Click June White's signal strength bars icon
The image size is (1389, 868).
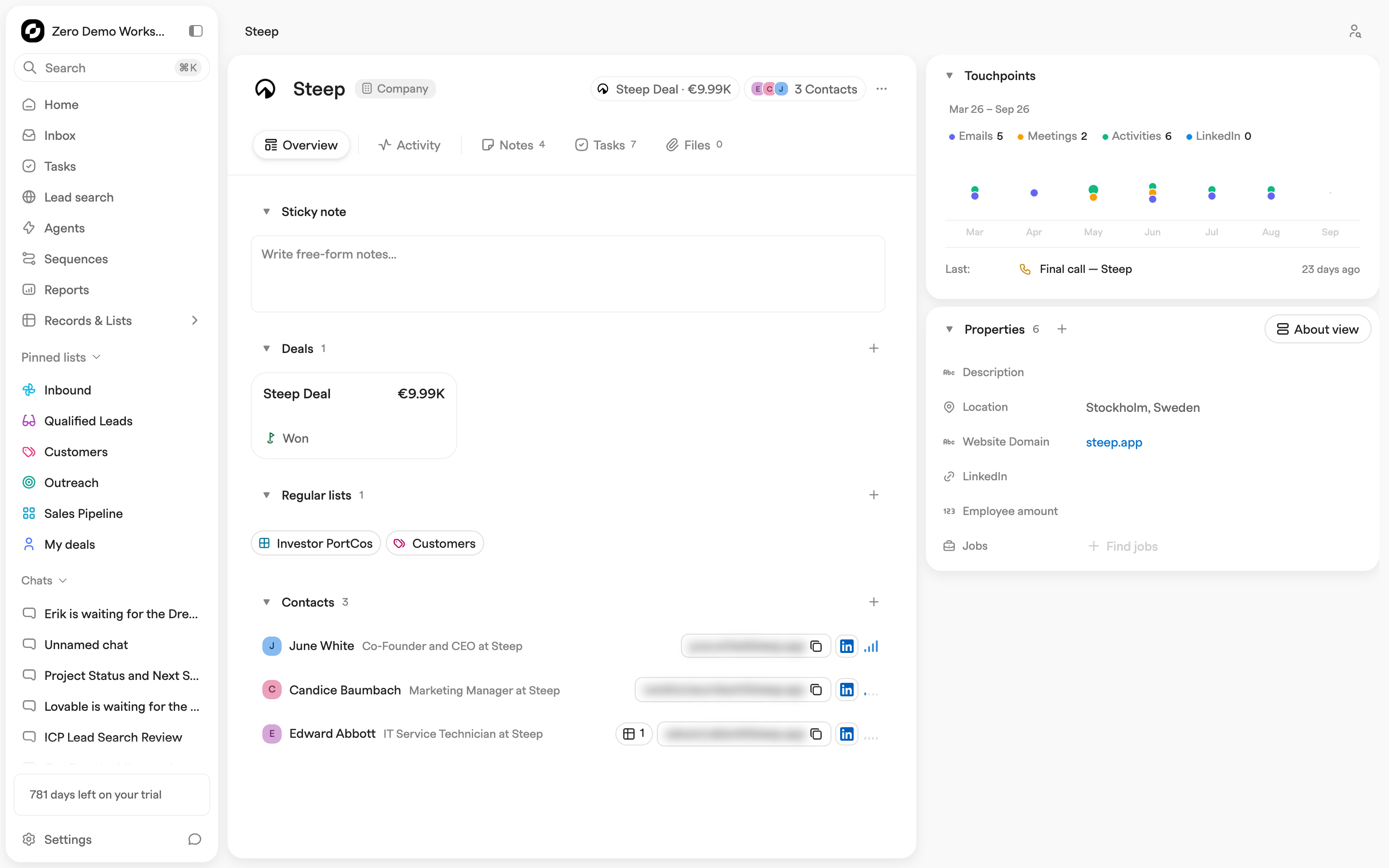(x=872, y=646)
